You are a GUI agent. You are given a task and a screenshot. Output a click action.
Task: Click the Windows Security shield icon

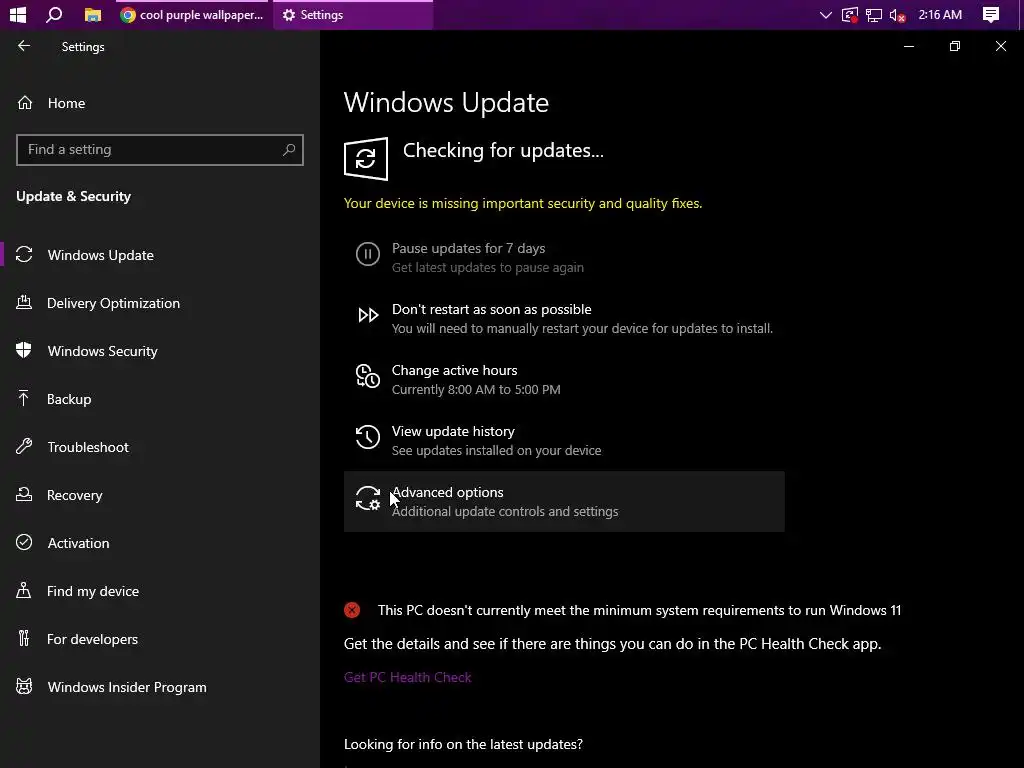pos(24,350)
